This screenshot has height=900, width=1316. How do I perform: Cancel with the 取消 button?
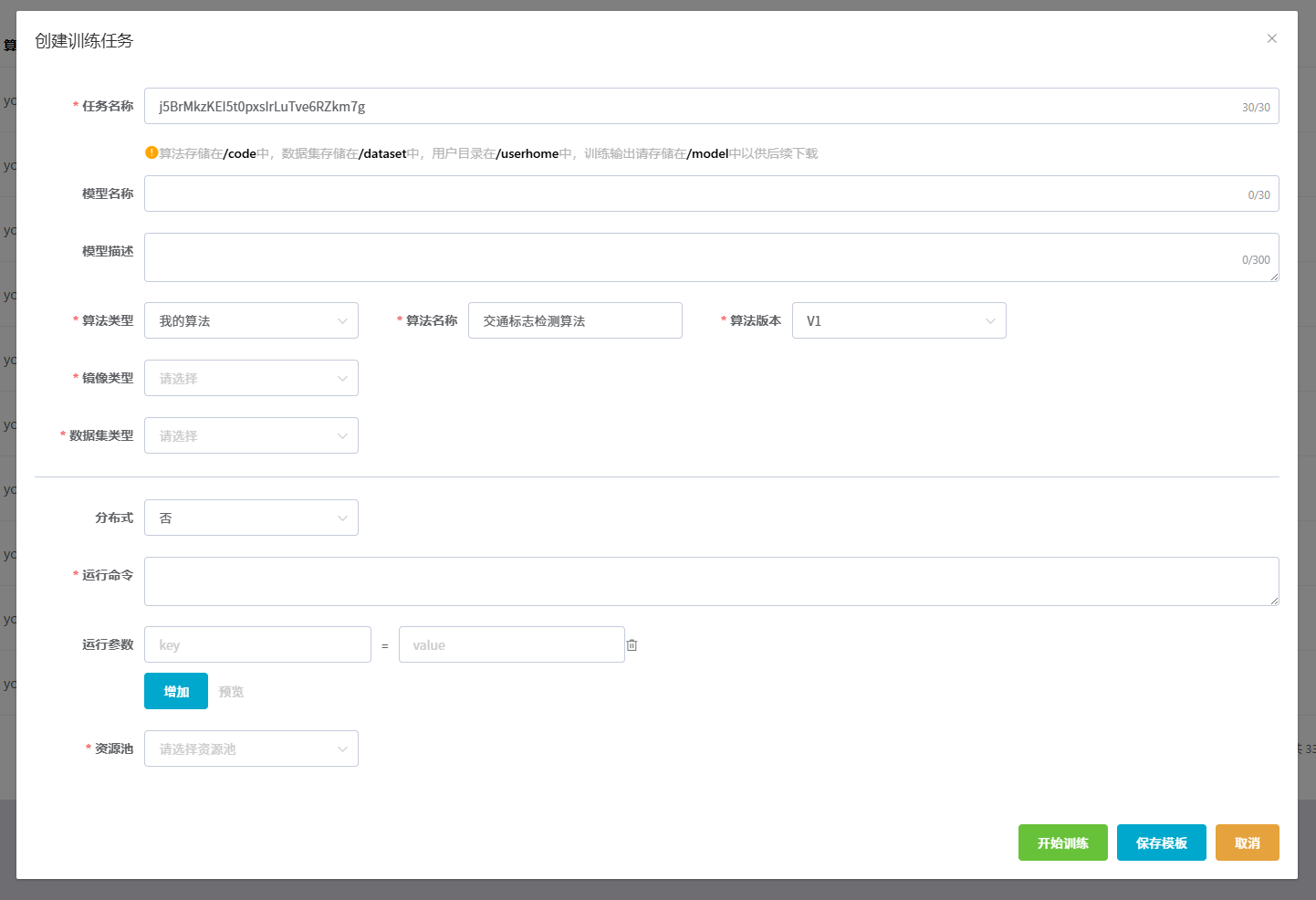(x=1247, y=842)
